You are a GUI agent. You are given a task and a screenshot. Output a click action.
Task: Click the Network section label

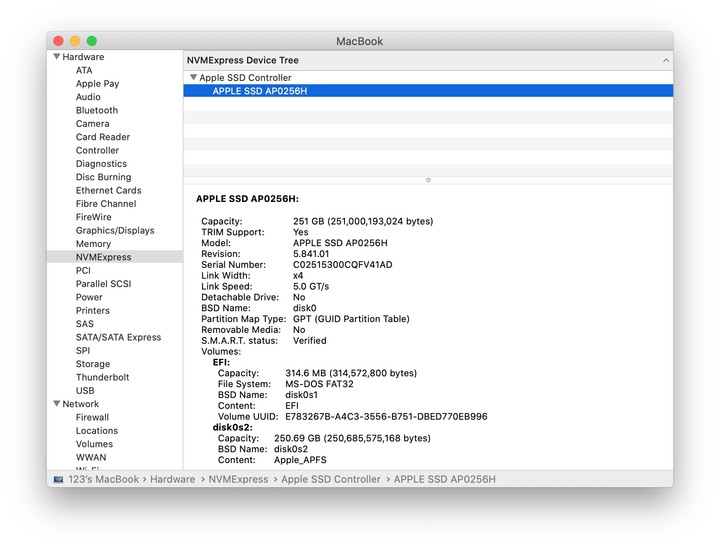point(80,404)
